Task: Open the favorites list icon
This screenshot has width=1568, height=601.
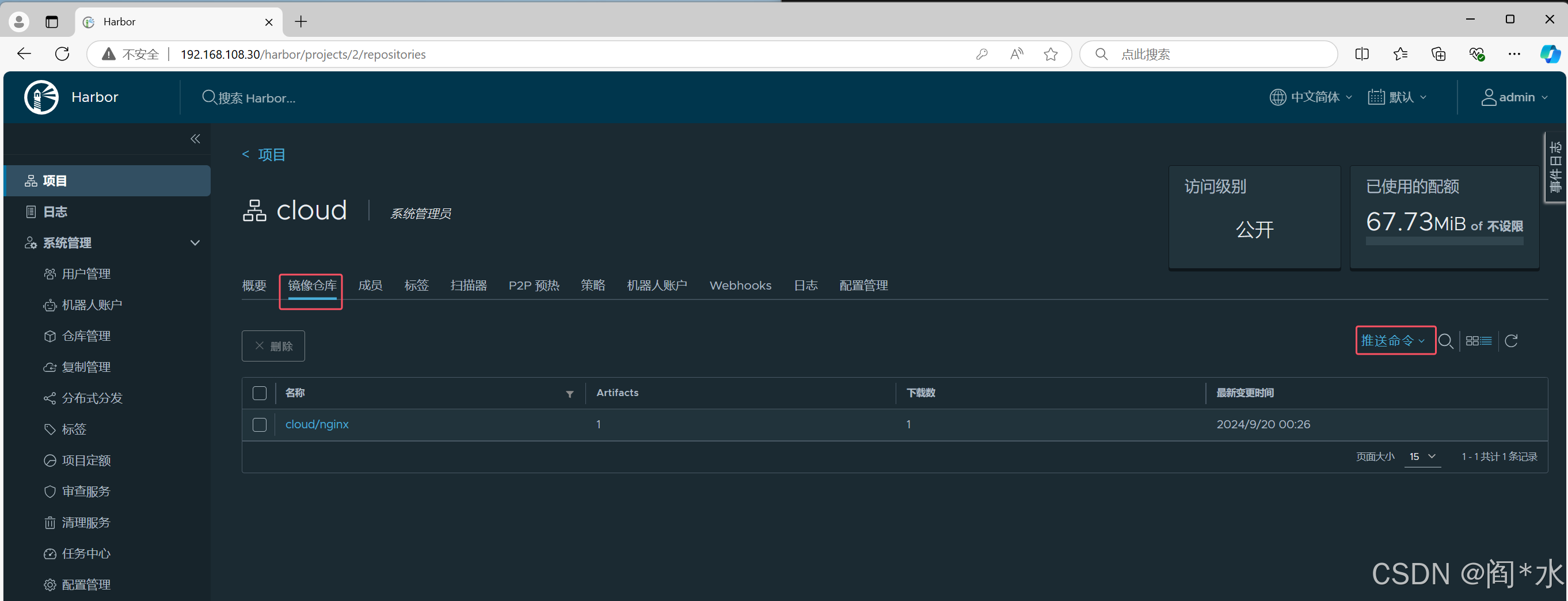Action: (1400, 54)
